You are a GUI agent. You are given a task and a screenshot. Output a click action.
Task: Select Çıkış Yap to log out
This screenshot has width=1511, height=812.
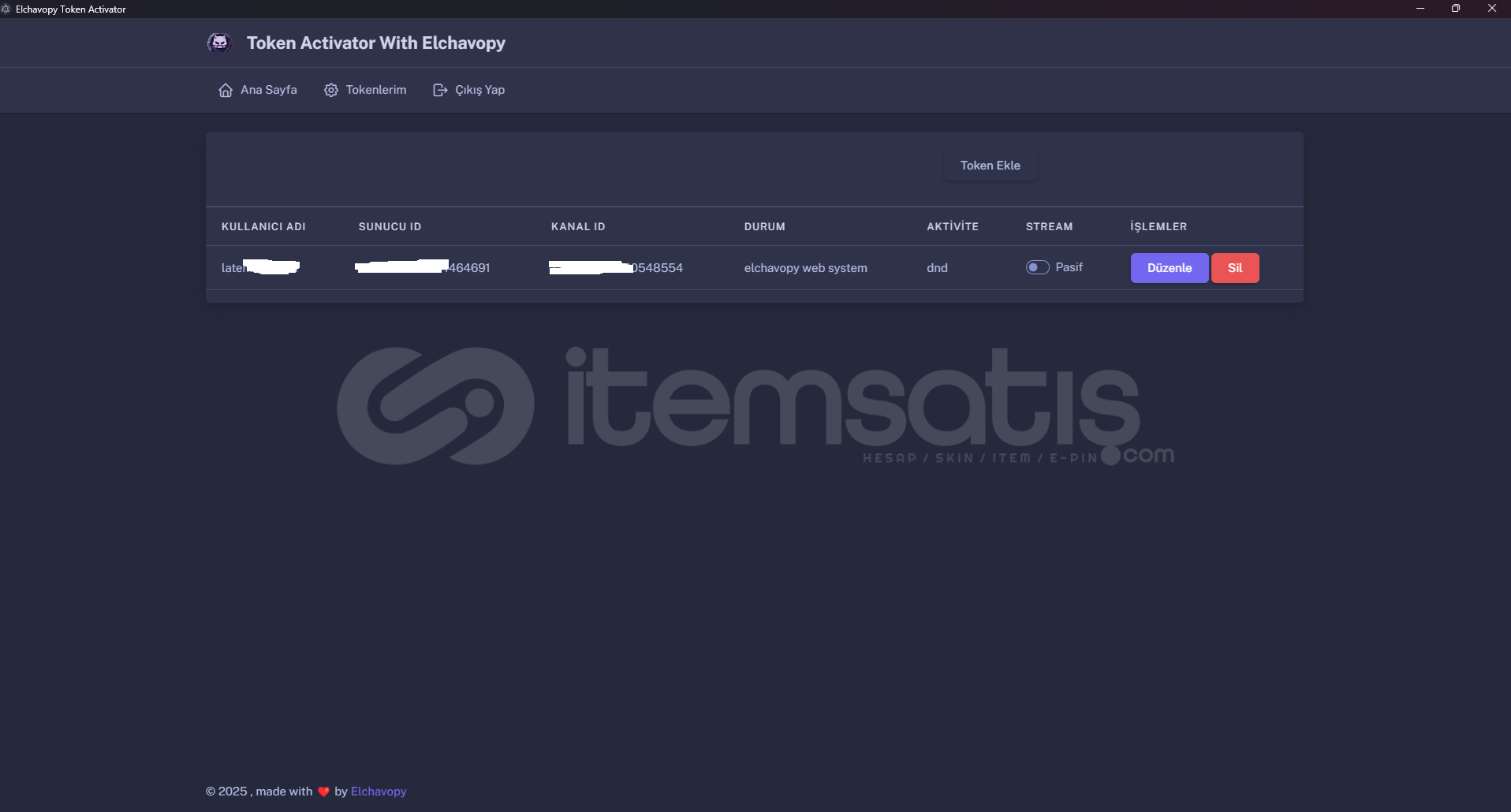469,90
